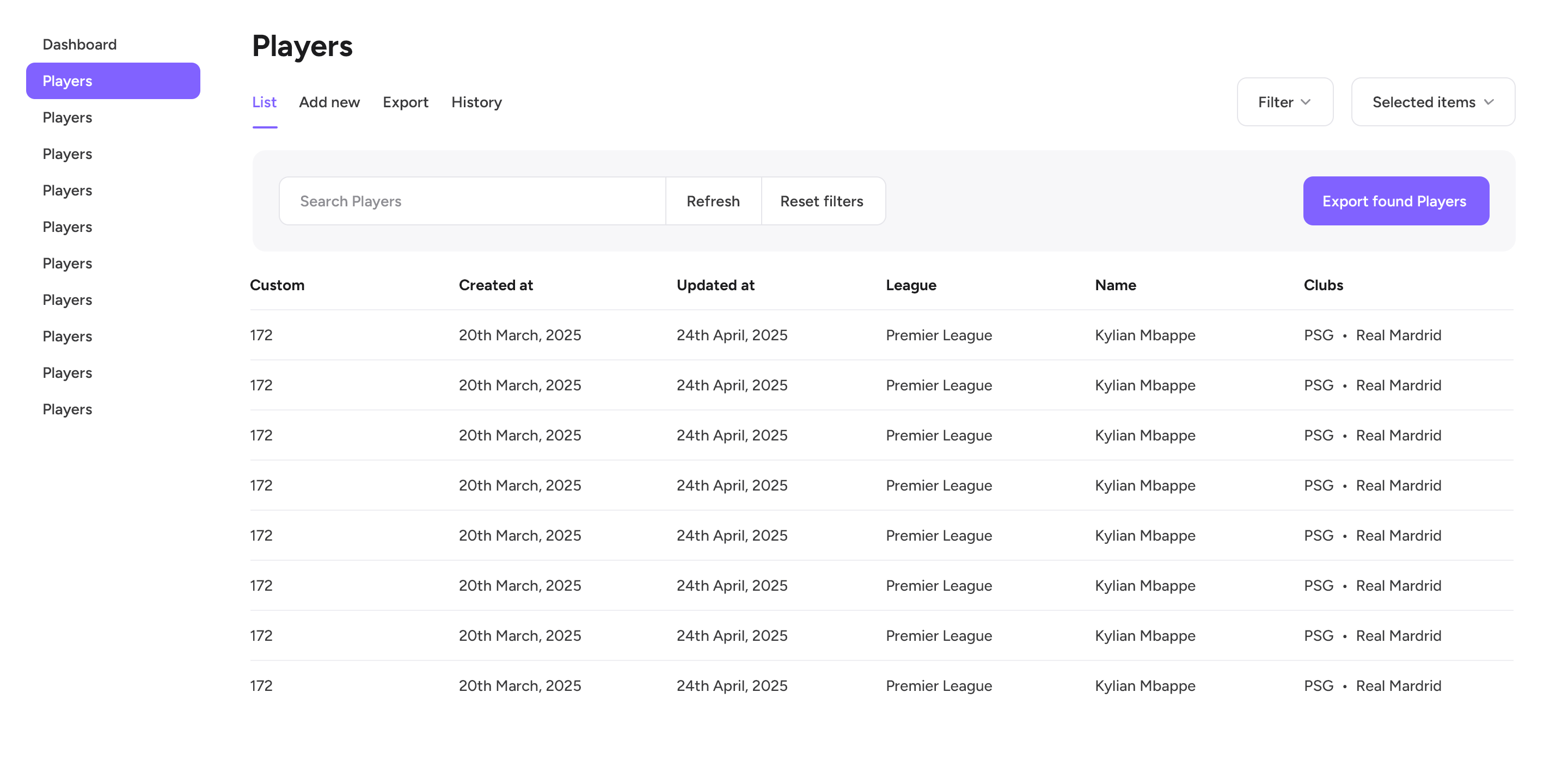Sort by Created at column header
Viewport: 1568px width, 784px height.
coord(495,285)
